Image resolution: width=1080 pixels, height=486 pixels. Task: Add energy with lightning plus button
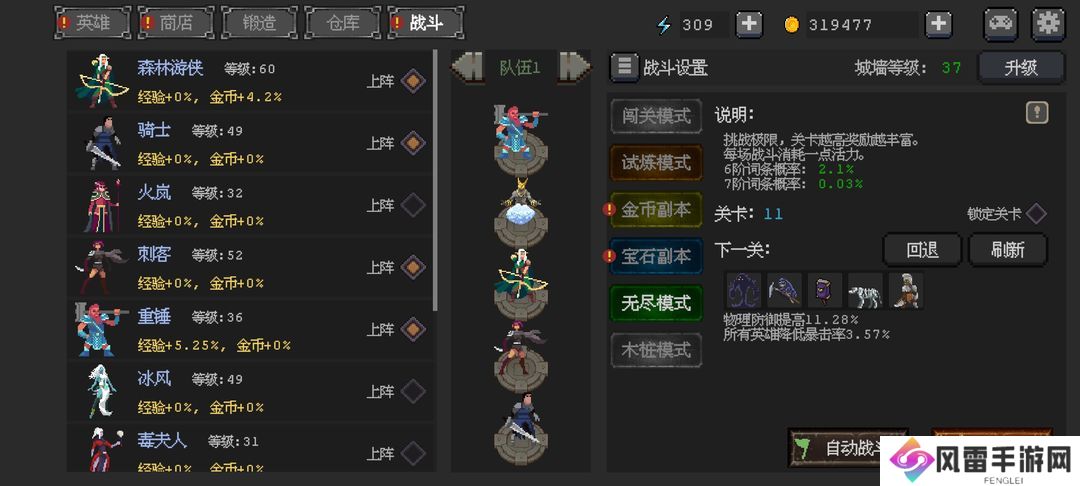pyautogui.click(x=749, y=25)
